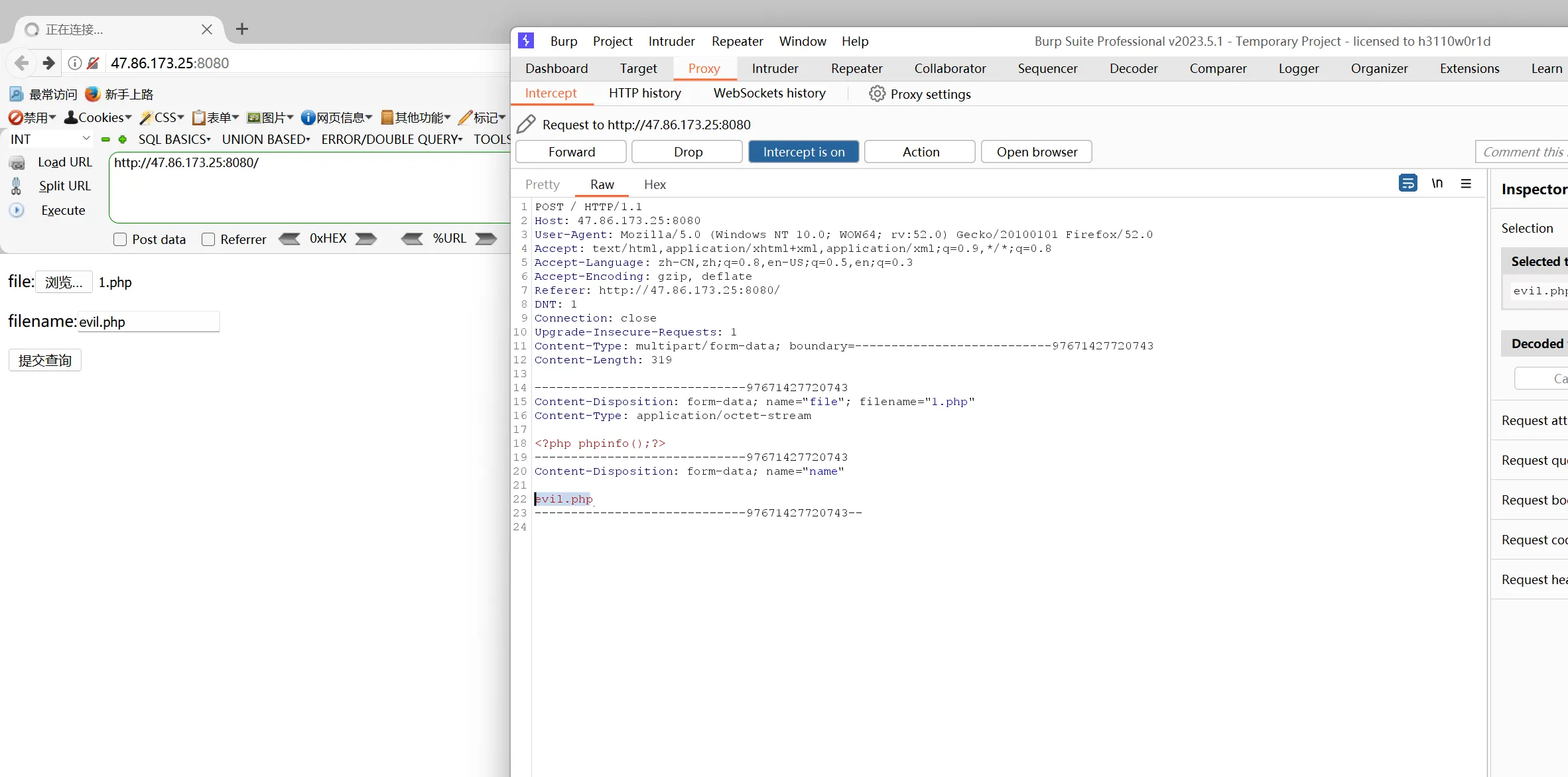Click the pencil edit icon beside Request

click(526, 124)
